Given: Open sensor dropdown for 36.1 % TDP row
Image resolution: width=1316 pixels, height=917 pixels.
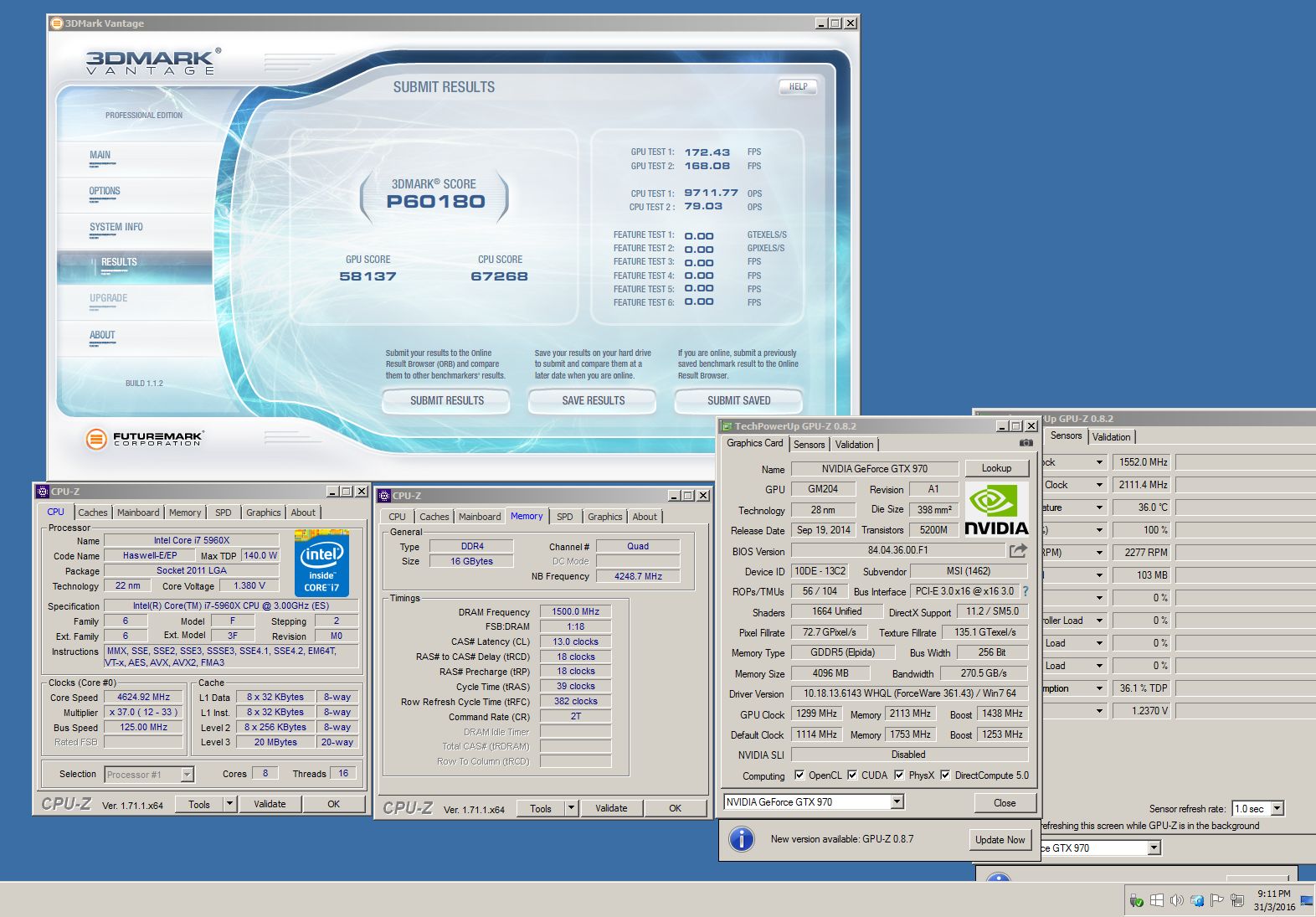Looking at the screenshot, I should [x=1099, y=688].
